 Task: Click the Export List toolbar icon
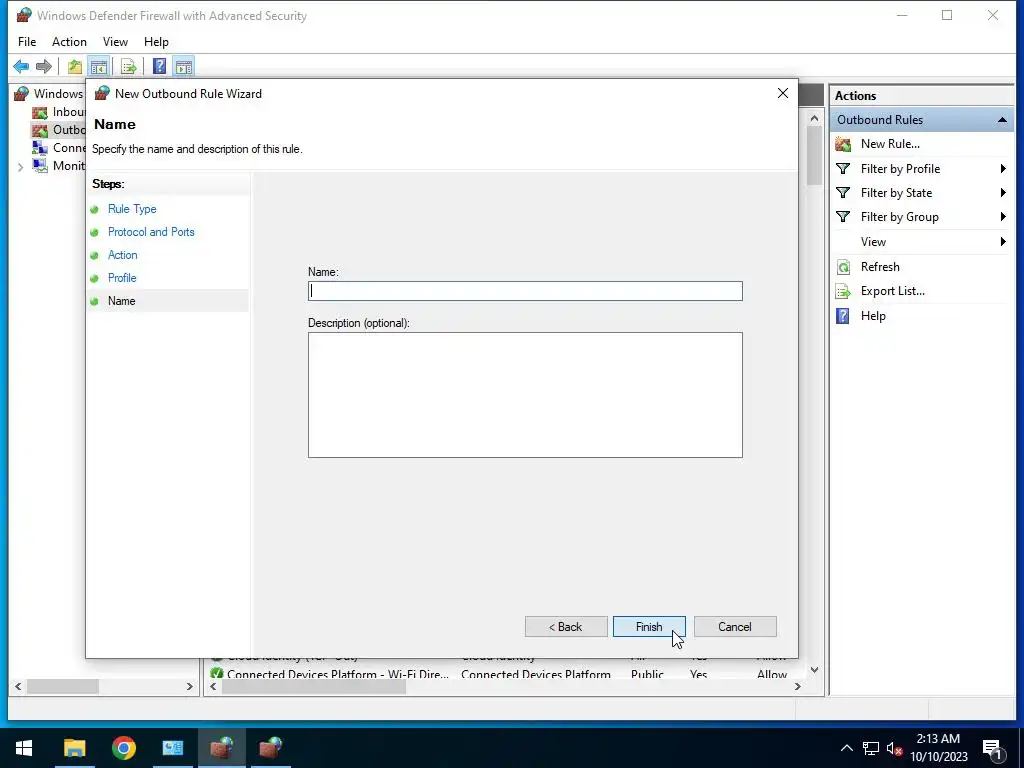[129, 66]
